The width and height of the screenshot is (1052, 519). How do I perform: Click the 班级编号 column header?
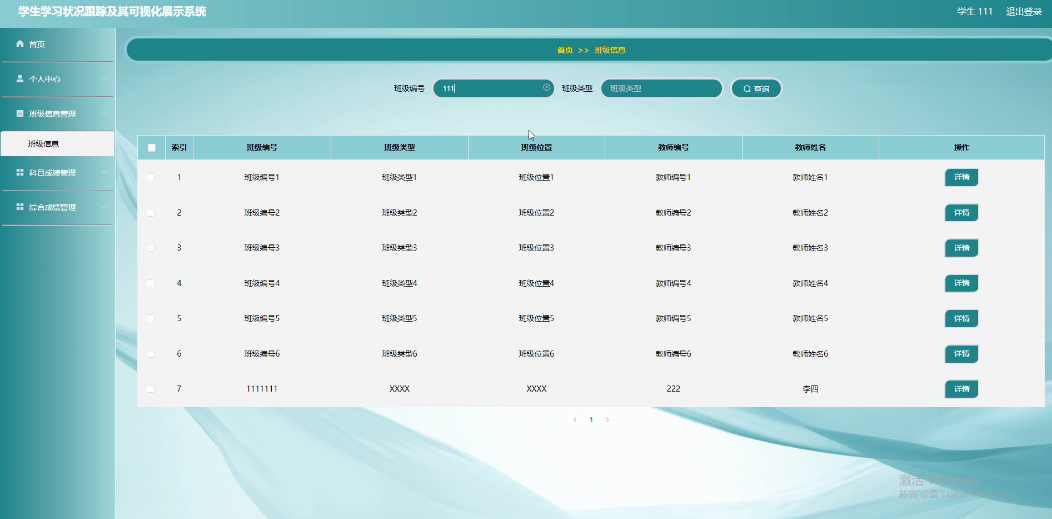click(262, 148)
